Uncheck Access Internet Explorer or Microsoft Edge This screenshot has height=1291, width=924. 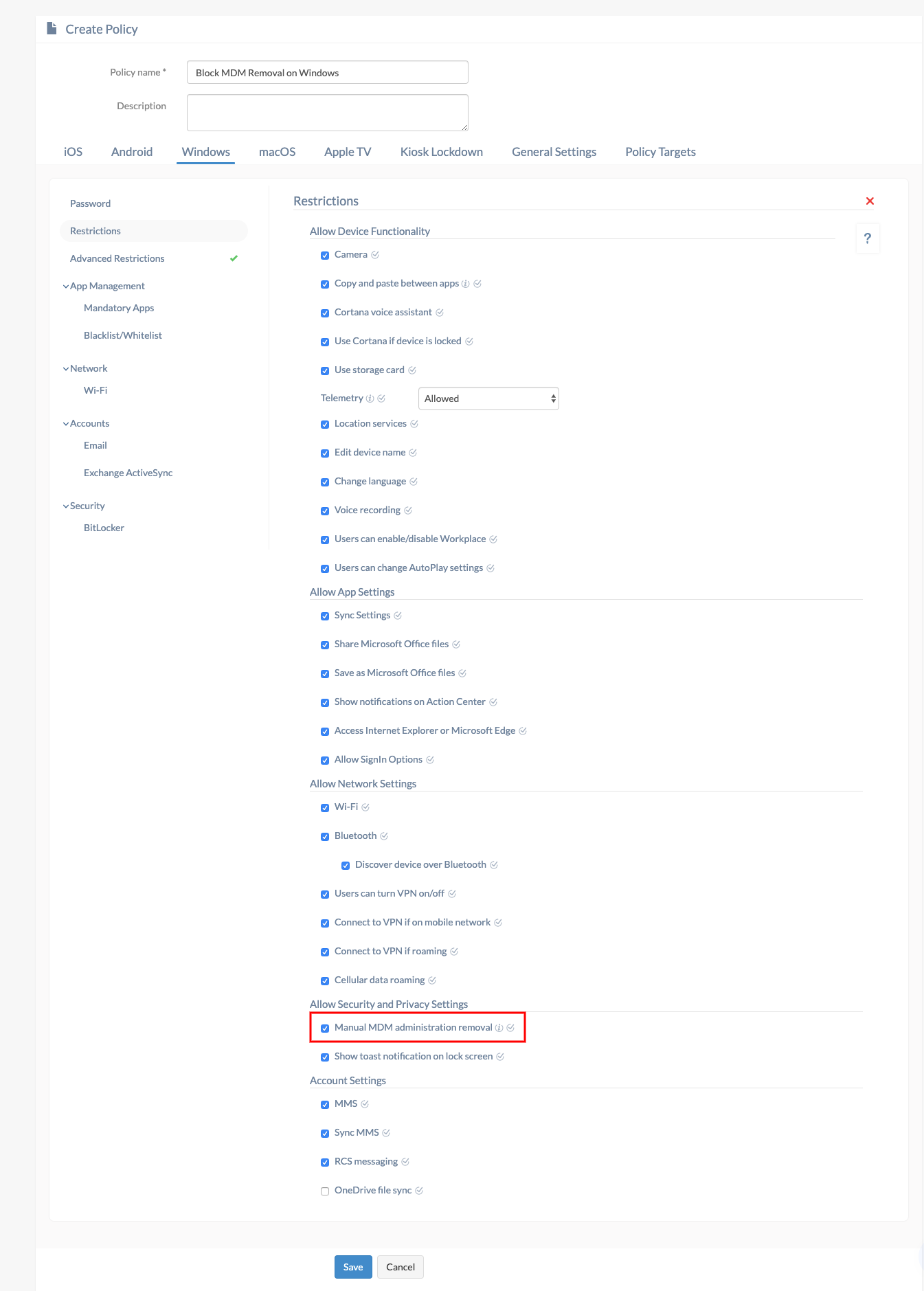(325, 732)
